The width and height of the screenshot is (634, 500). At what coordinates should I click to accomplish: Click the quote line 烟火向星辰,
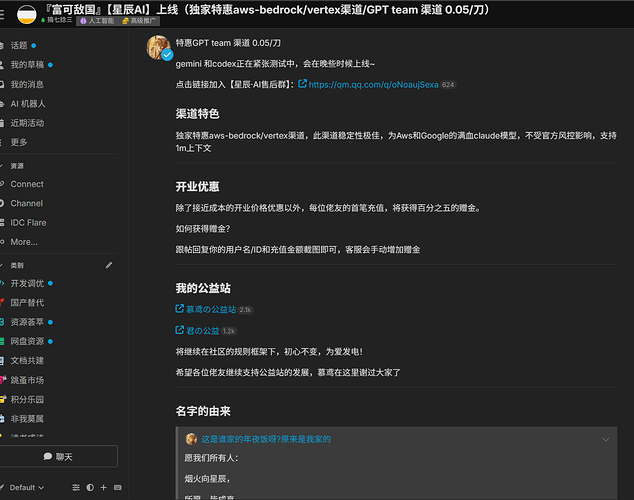click(207, 479)
